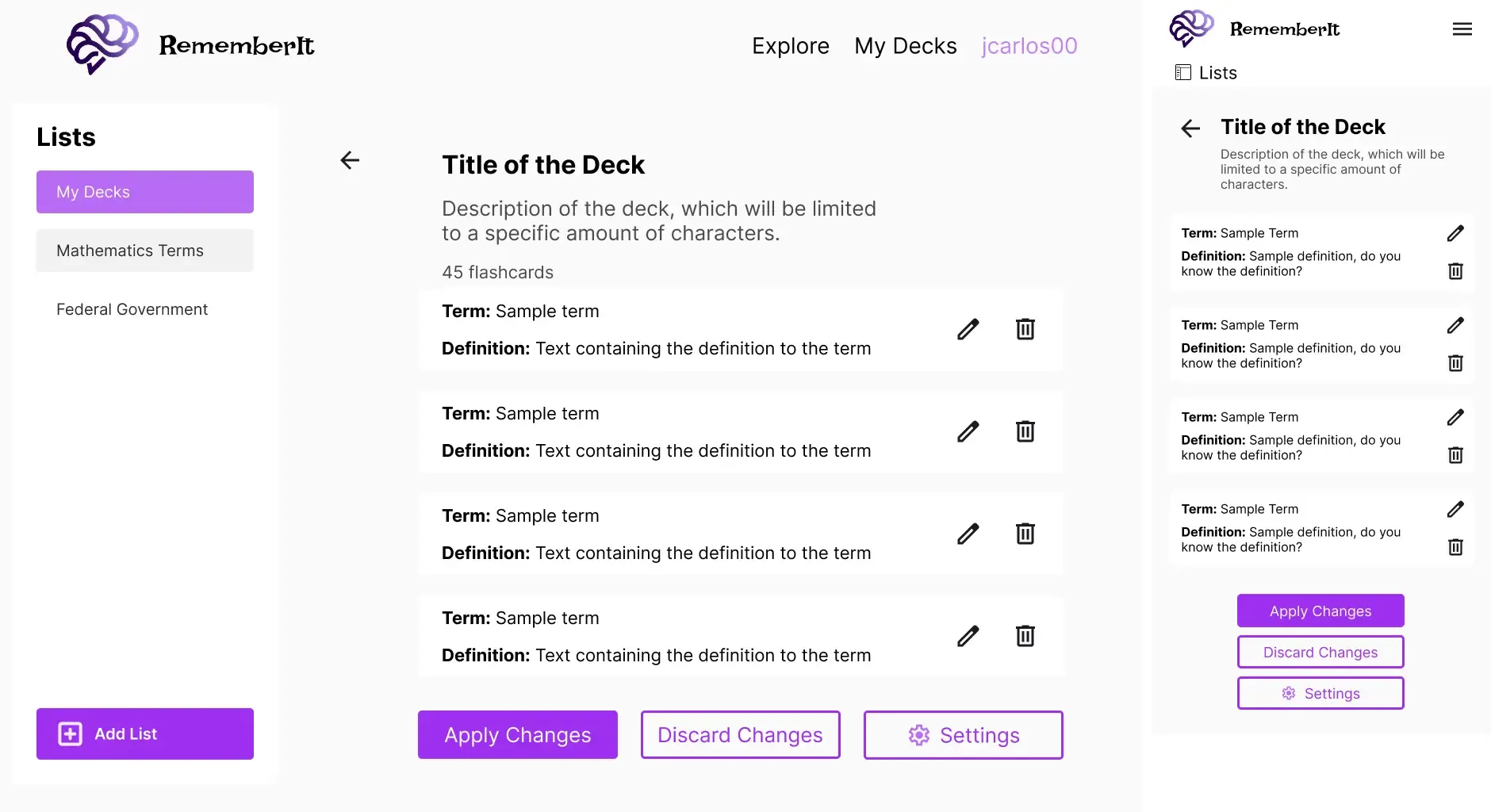Go back using the arrow beside the desktop deck title
The height and width of the screenshot is (812, 1491).
pos(350,160)
